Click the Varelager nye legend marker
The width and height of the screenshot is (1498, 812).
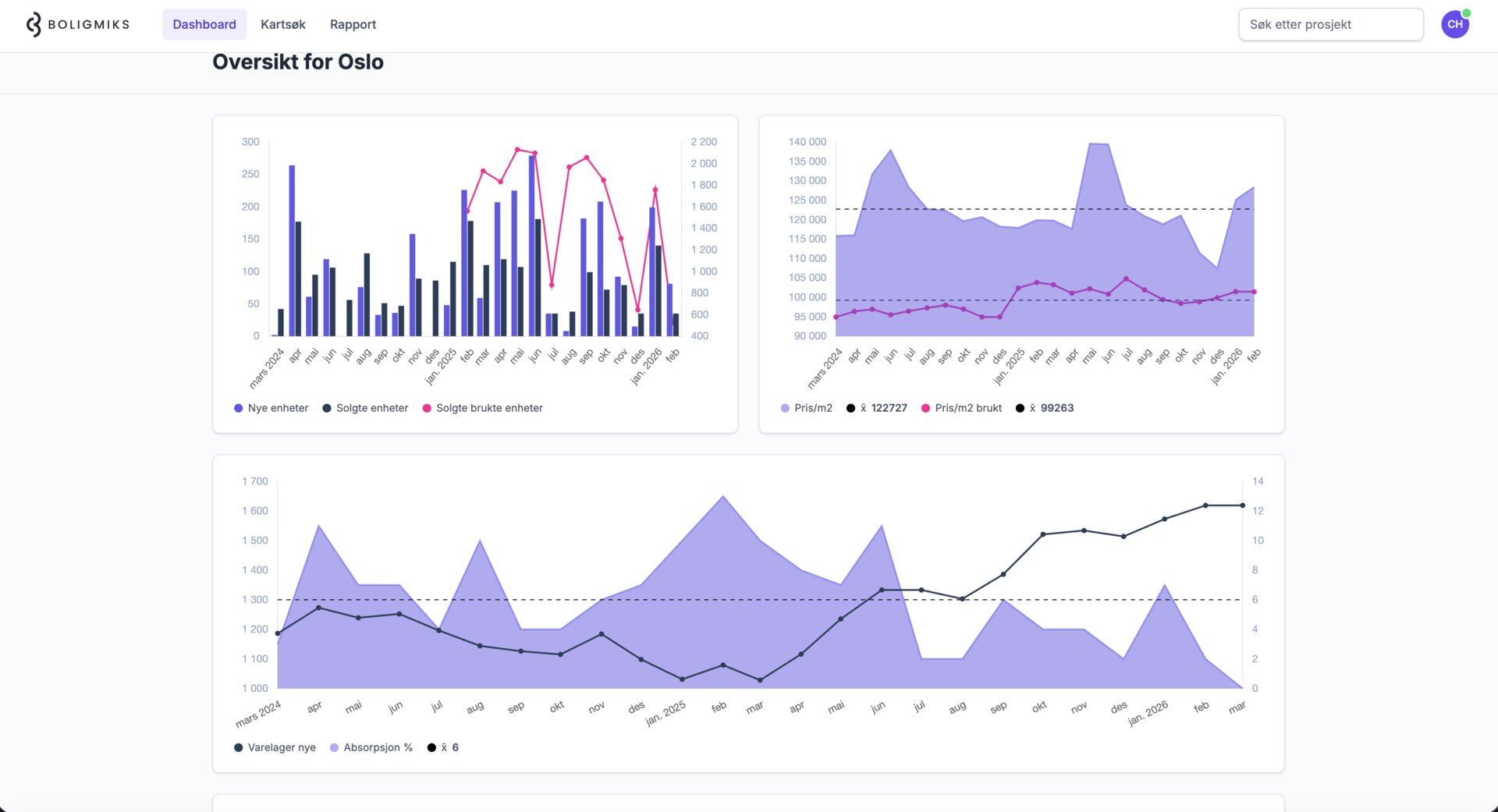pos(238,747)
